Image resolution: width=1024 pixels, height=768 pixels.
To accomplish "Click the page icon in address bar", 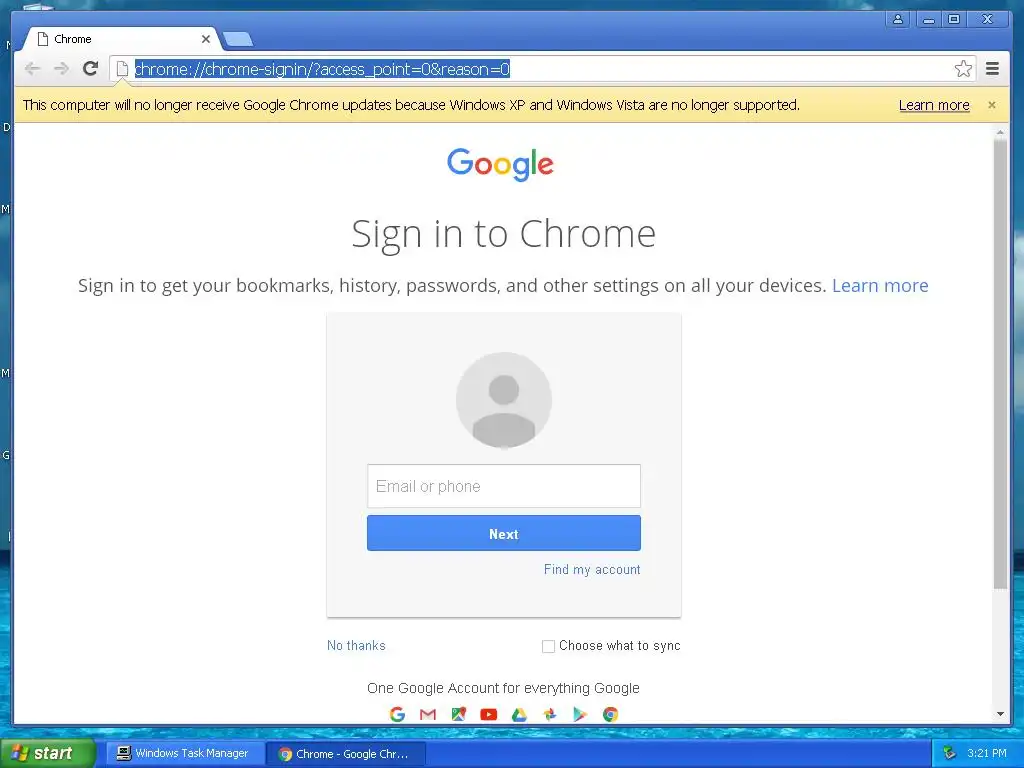I will pos(121,69).
